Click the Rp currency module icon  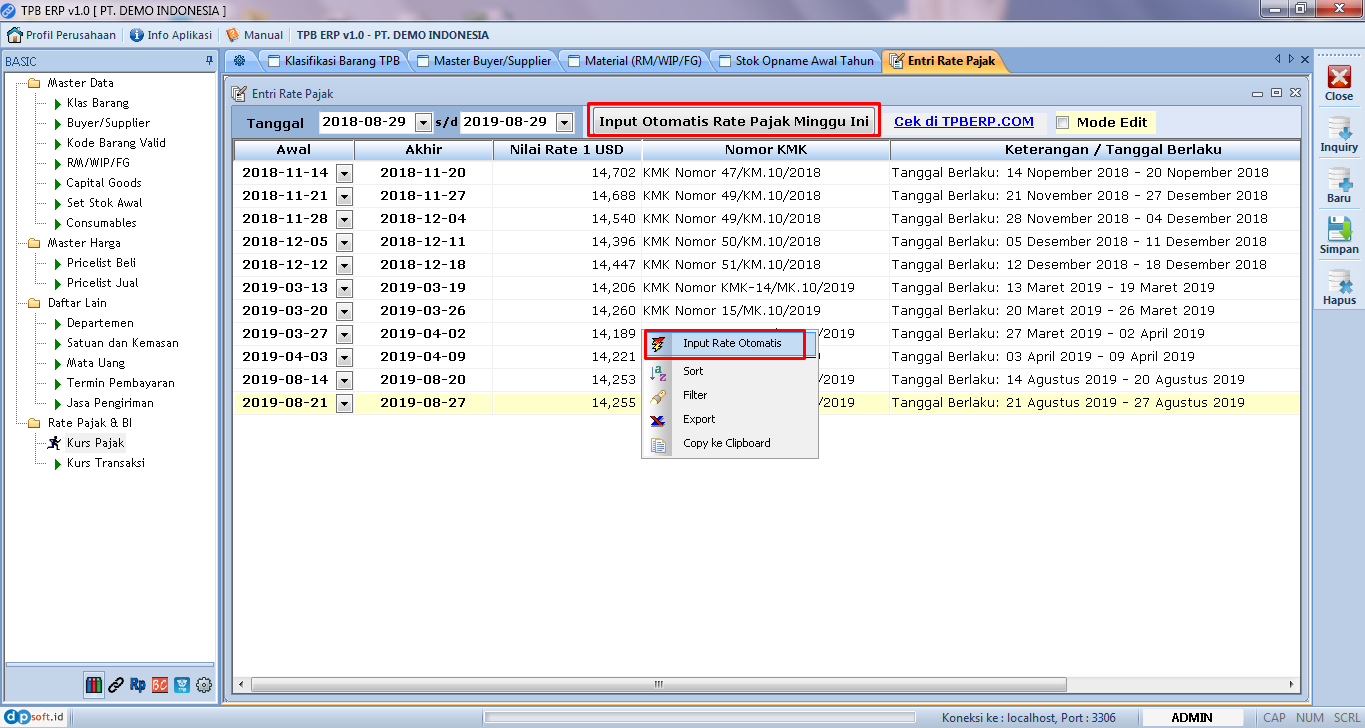coord(137,685)
